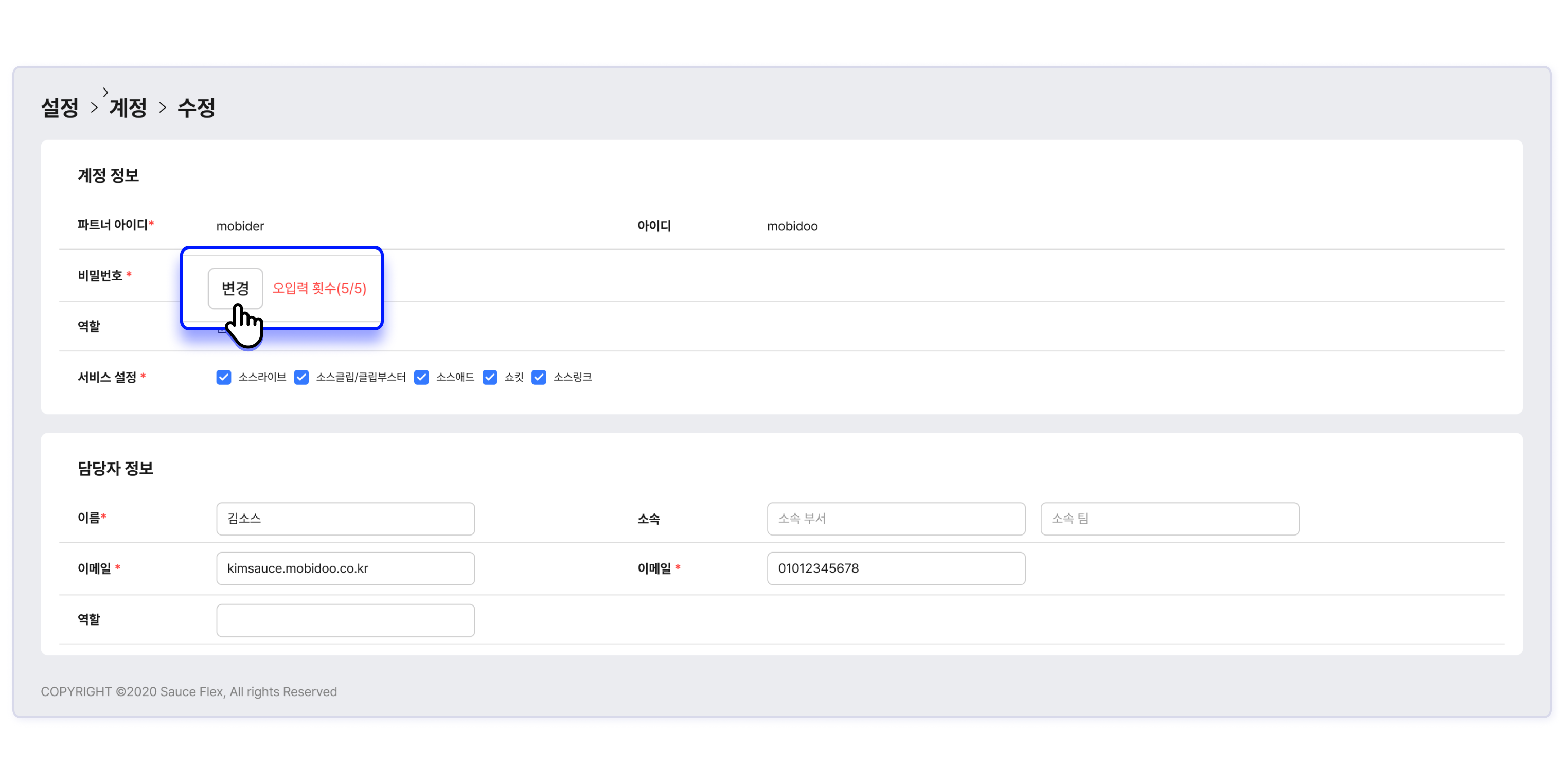The width and height of the screenshot is (1564, 784).
Task: Open 계정 breadcrumb link
Action: (128, 108)
